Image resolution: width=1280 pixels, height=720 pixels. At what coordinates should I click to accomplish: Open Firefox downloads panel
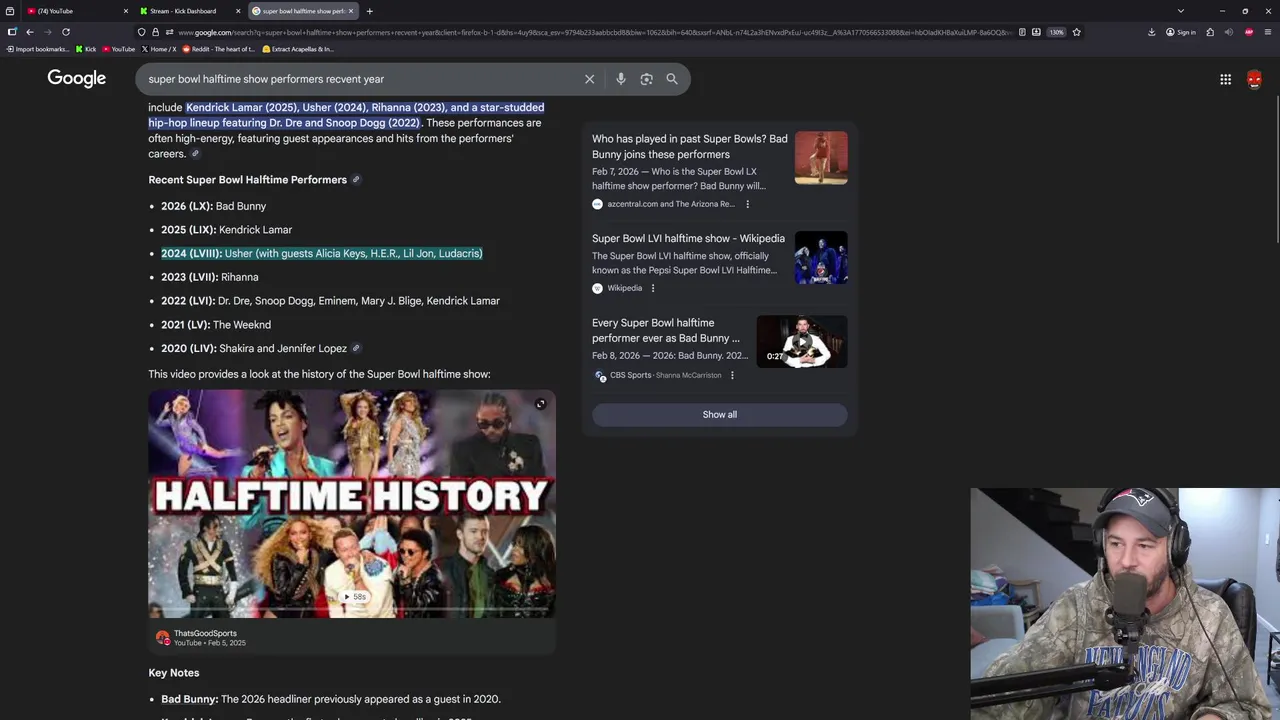point(1151,32)
